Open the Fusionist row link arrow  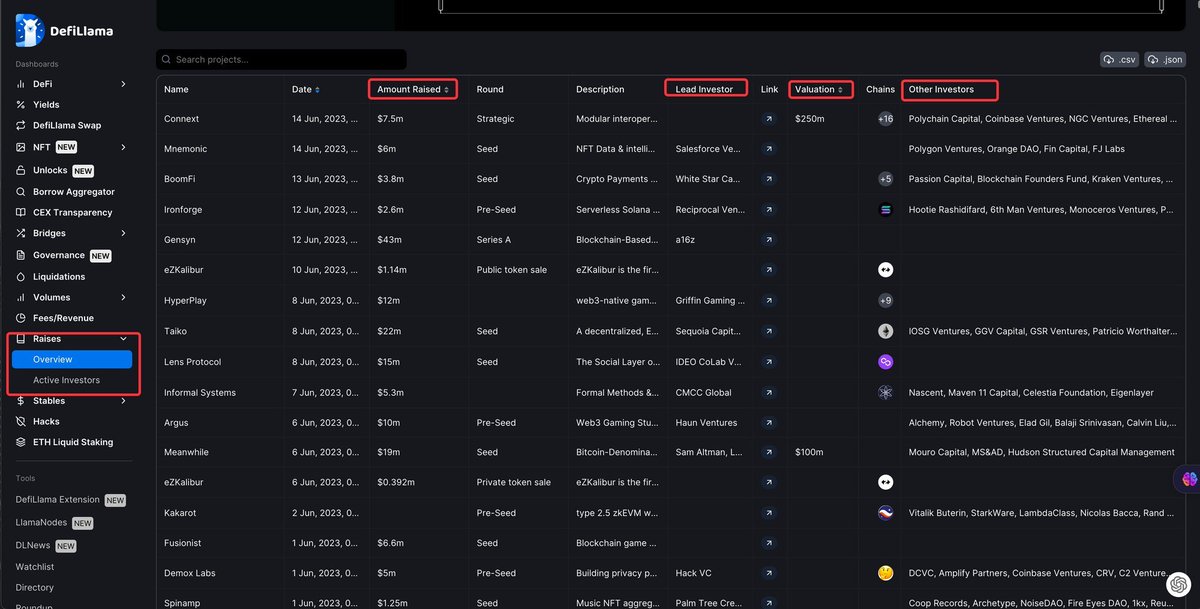click(768, 543)
